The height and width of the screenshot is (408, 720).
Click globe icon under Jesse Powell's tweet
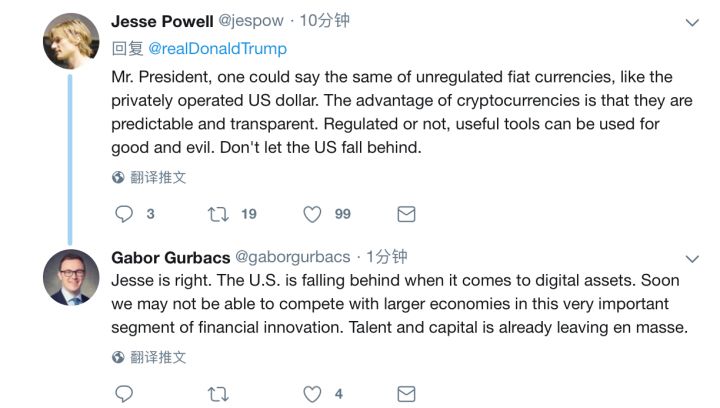pos(118,178)
